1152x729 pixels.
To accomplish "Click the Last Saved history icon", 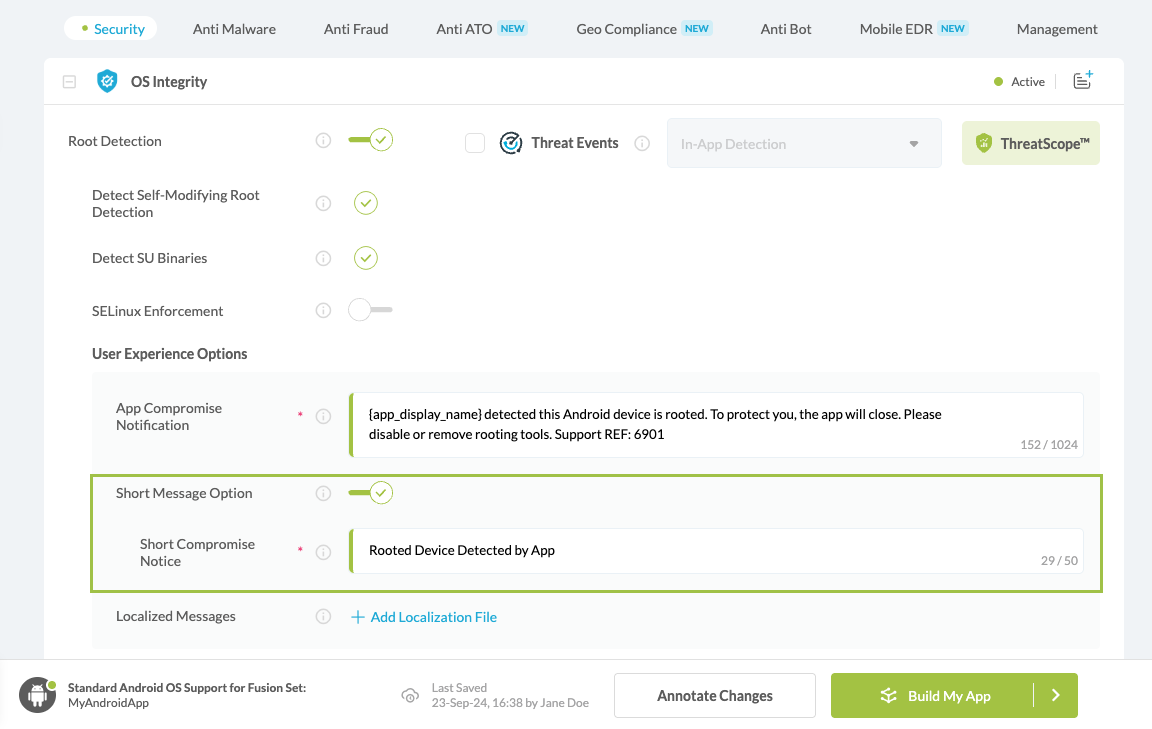I will [409, 695].
